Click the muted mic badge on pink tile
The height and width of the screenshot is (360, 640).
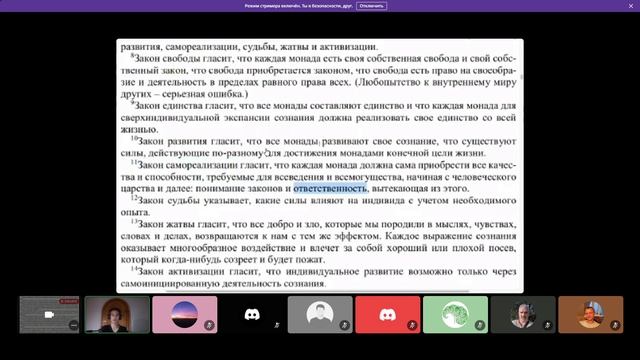pos(209,325)
